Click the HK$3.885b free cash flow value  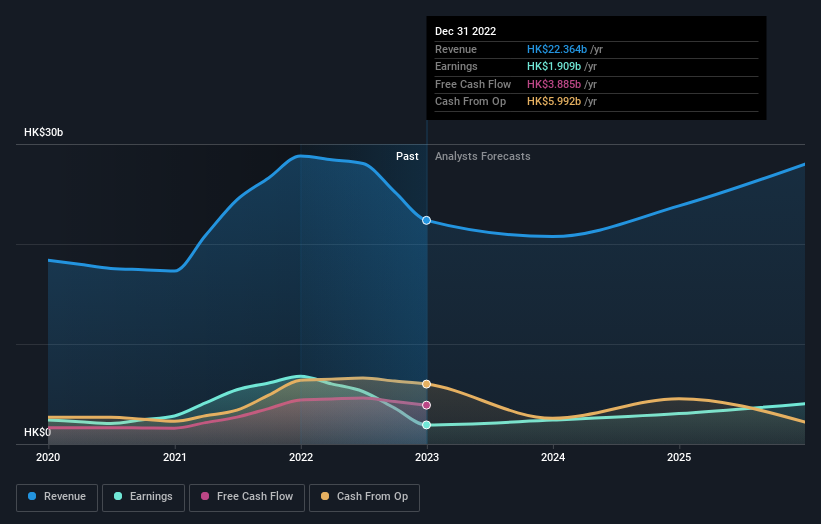tap(553, 84)
